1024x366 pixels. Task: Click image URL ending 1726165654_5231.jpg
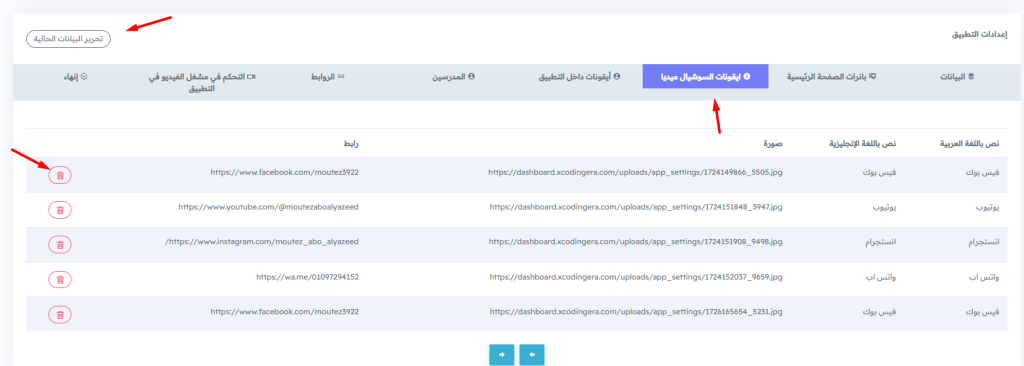pos(635,312)
